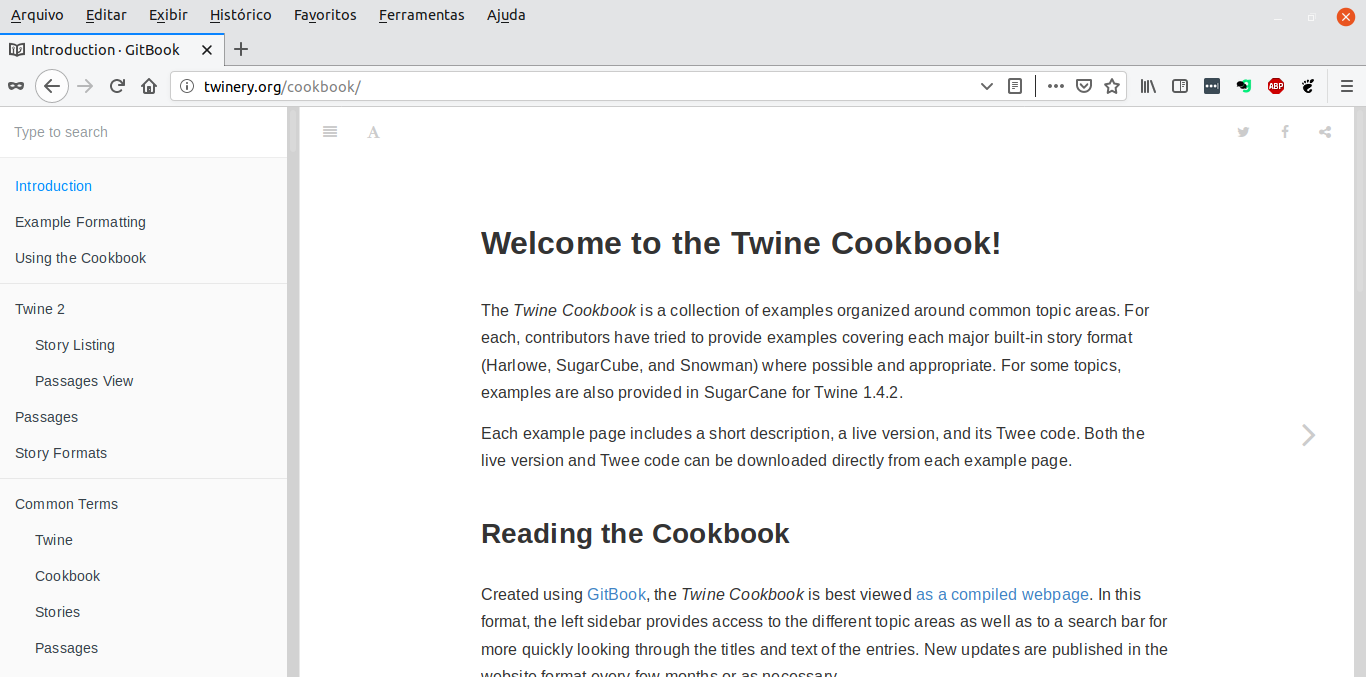This screenshot has width=1366, height=677.
Task: Open the Histórico menu
Action: [x=241, y=15]
